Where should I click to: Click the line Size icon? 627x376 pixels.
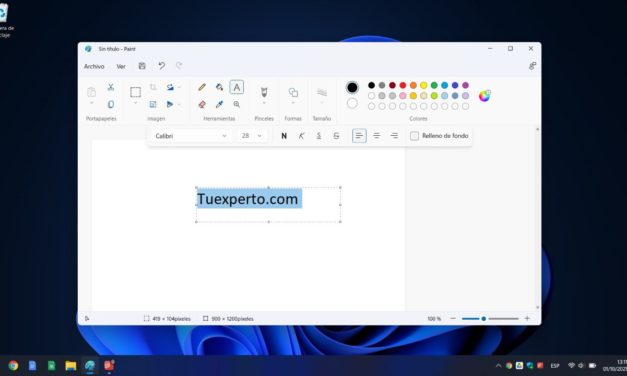coord(322,92)
